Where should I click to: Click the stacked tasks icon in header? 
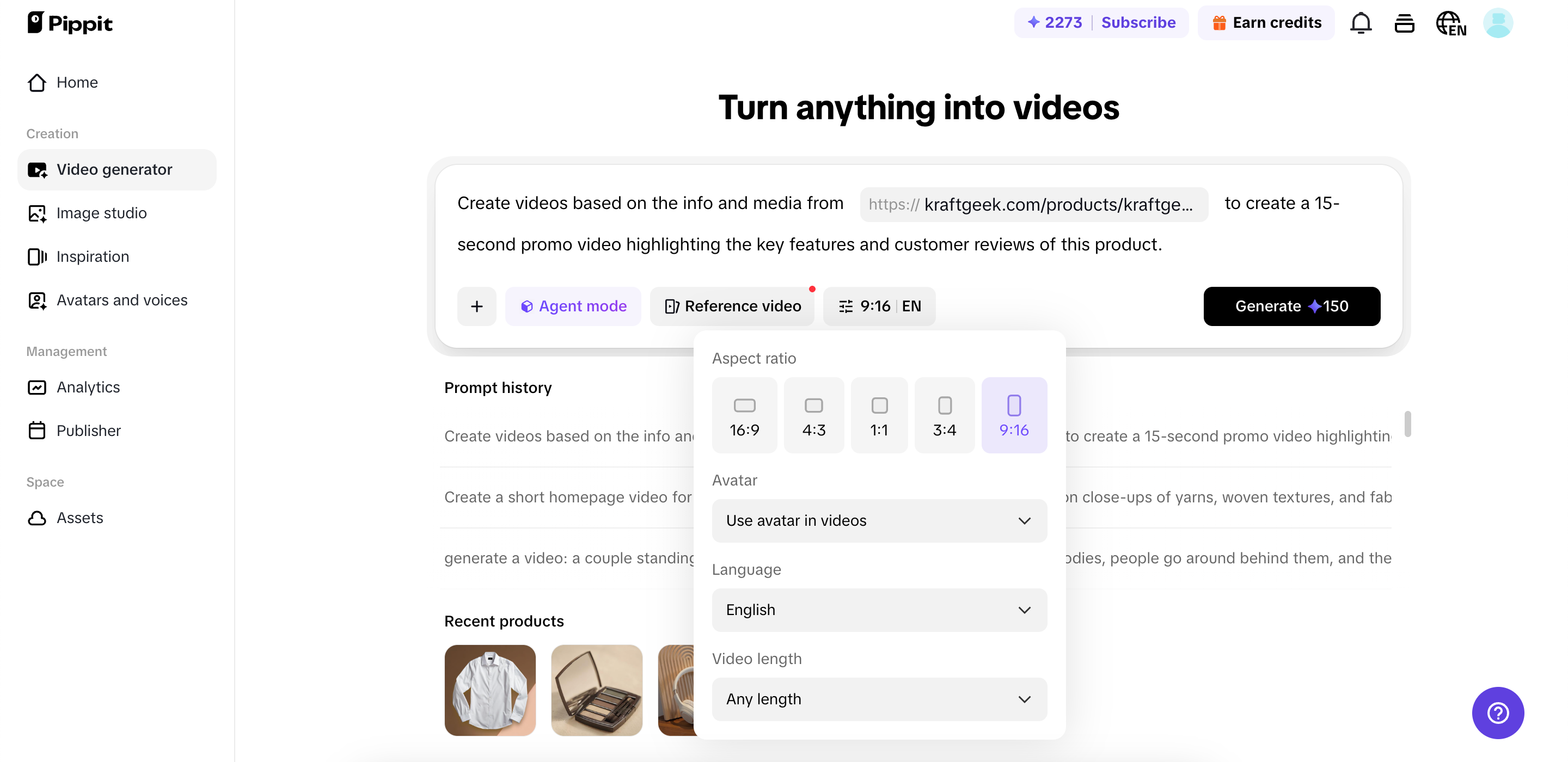(1404, 23)
